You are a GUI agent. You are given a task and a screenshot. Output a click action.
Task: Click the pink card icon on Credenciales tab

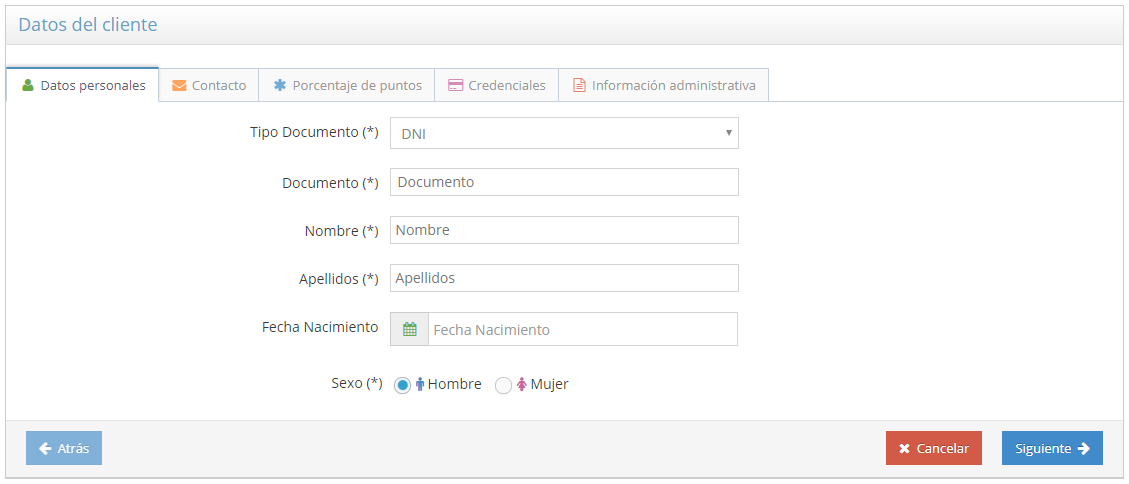pos(455,85)
